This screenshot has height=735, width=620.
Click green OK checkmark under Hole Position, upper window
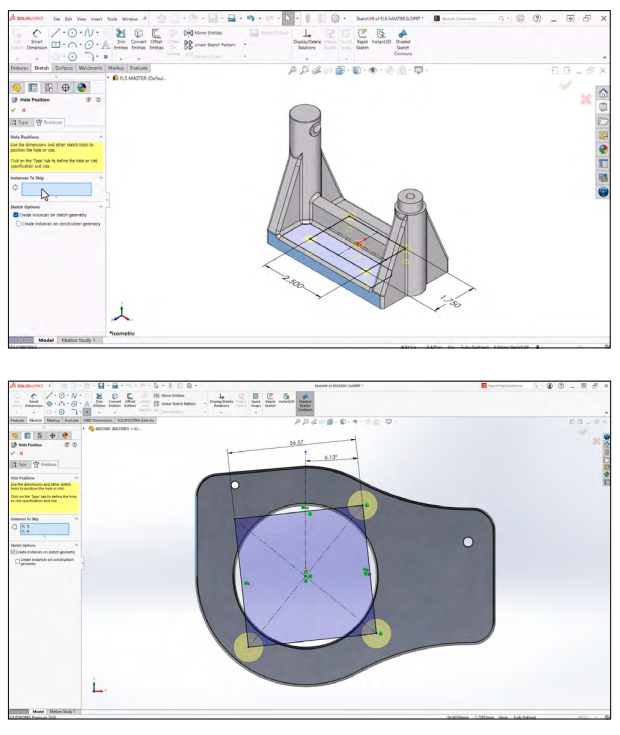(x=14, y=110)
